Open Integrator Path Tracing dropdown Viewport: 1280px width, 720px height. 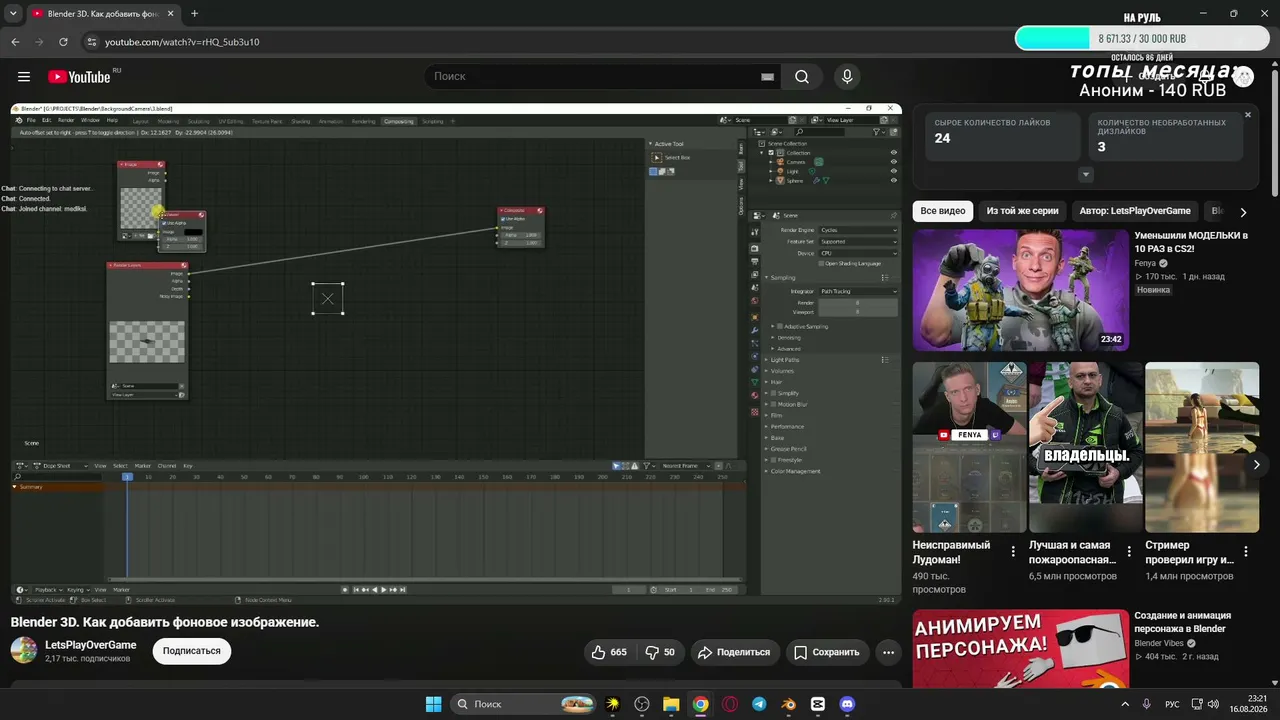(x=858, y=291)
